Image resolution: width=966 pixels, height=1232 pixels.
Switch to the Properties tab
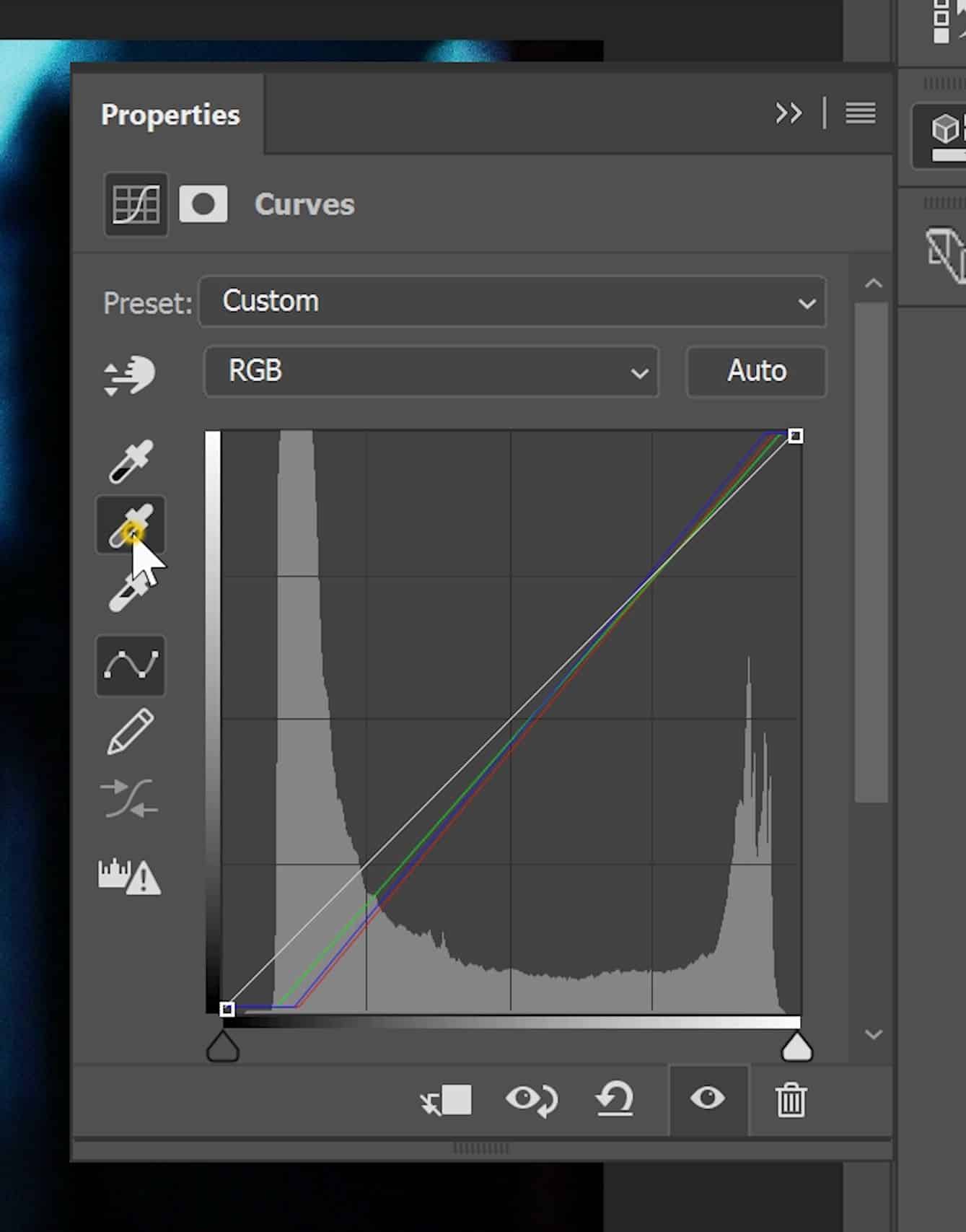tap(170, 115)
